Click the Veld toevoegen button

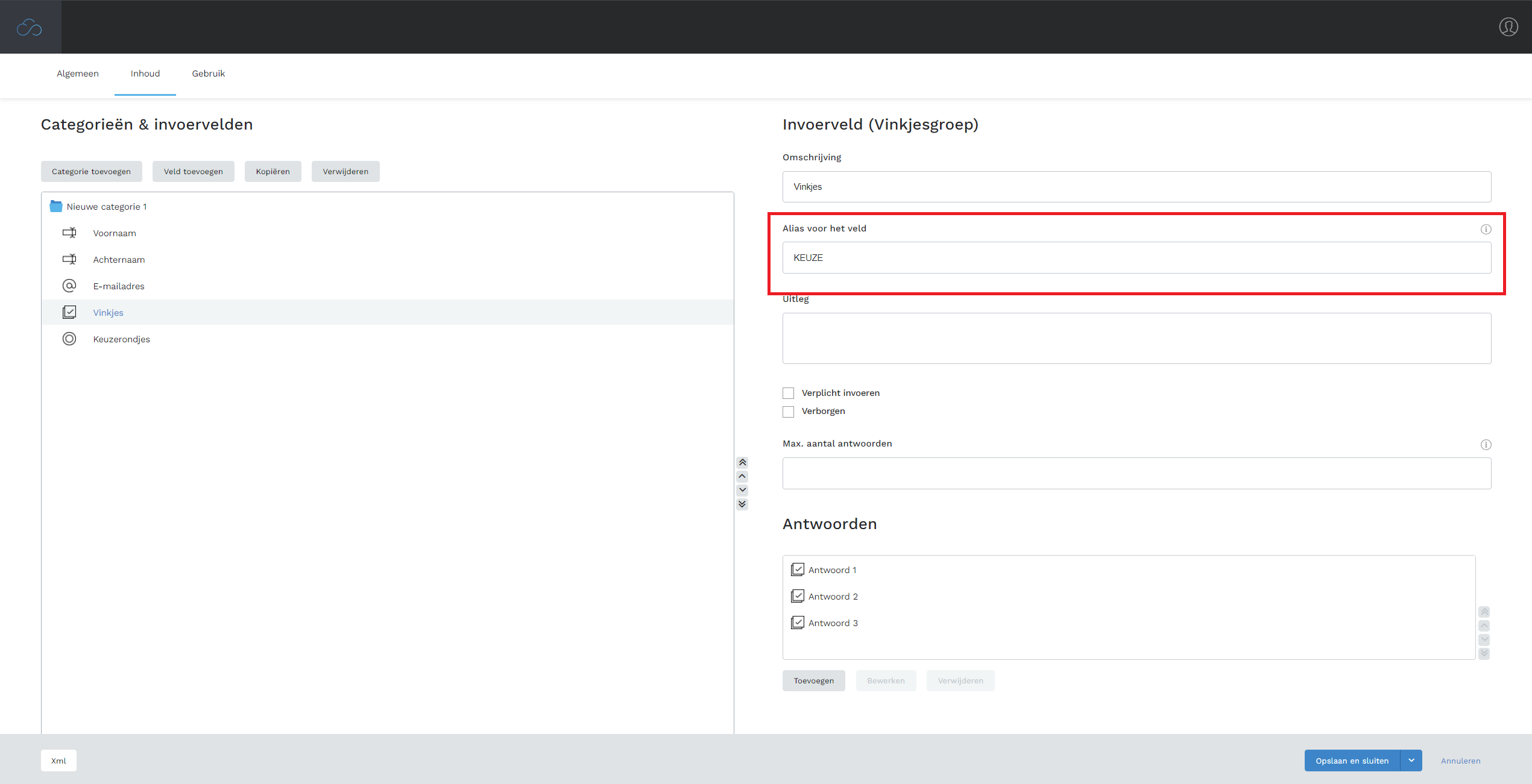[193, 172]
